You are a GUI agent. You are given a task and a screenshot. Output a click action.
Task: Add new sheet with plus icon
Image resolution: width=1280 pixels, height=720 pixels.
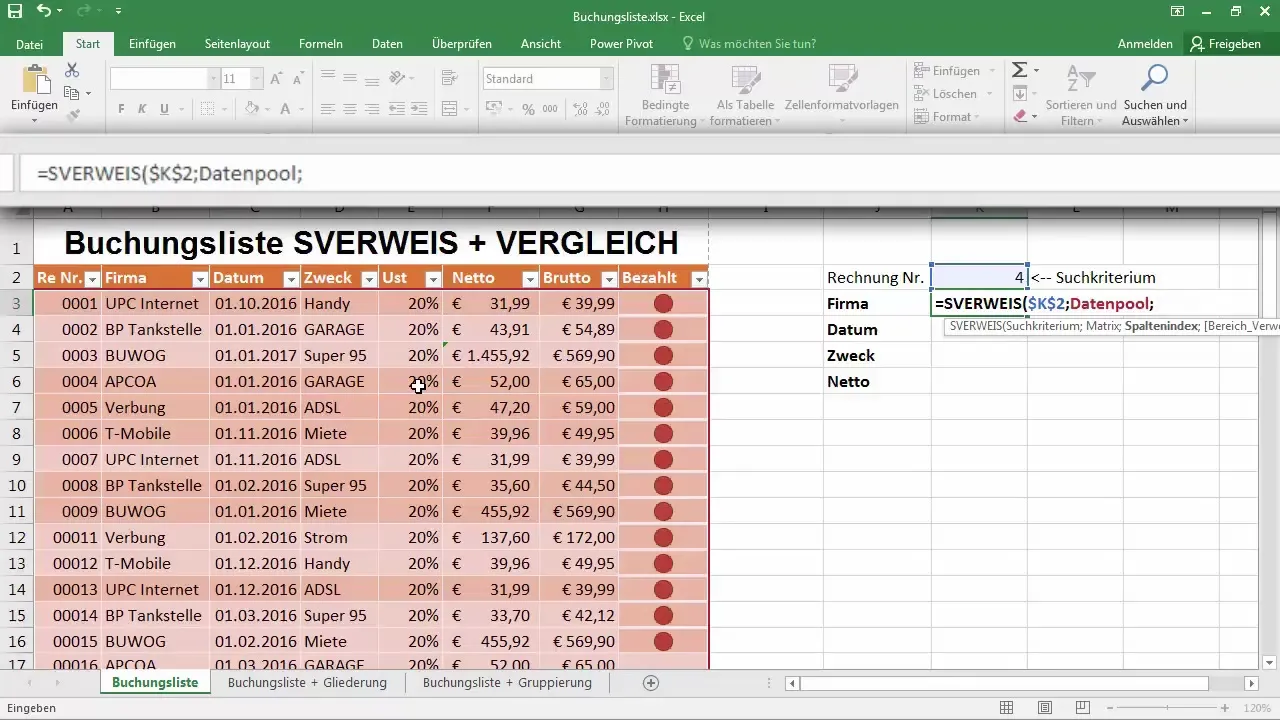pos(651,683)
